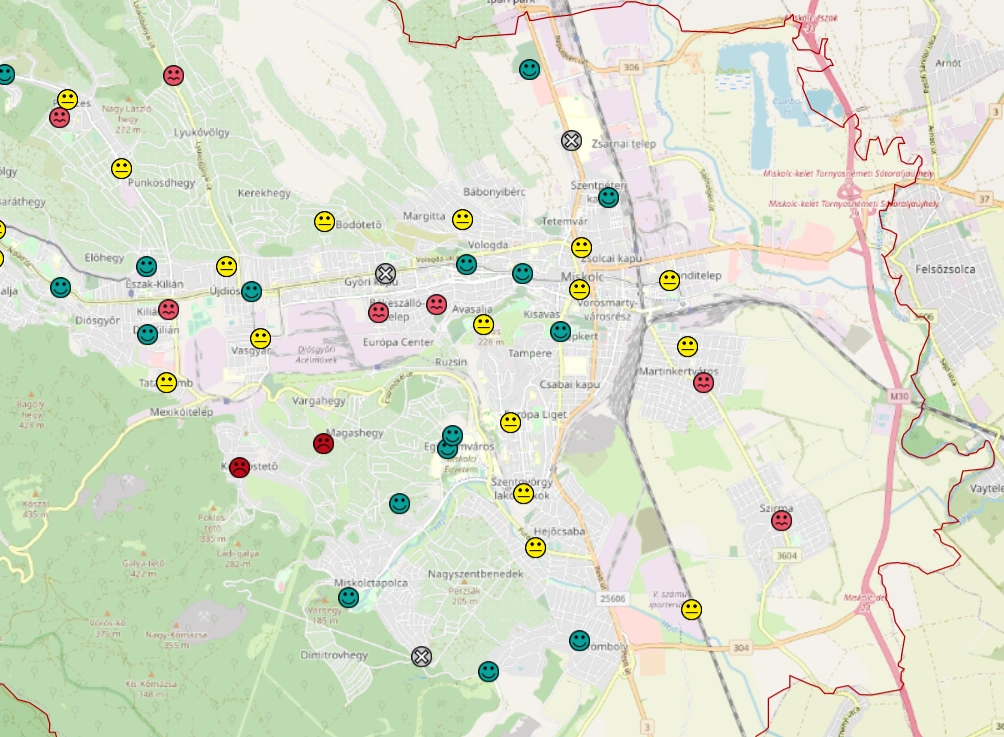Click the gray X marker near Zsarnai telep
This screenshot has height=737, width=1004.
(x=571, y=140)
